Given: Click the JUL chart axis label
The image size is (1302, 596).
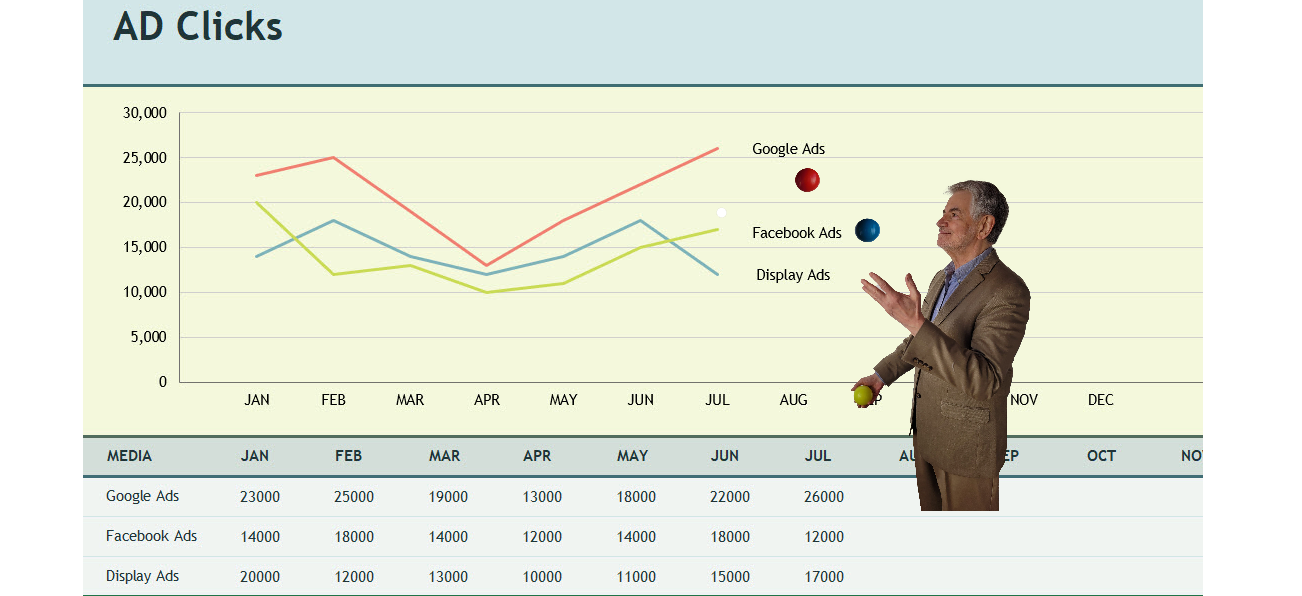Looking at the screenshot, I should click(717, 400).
